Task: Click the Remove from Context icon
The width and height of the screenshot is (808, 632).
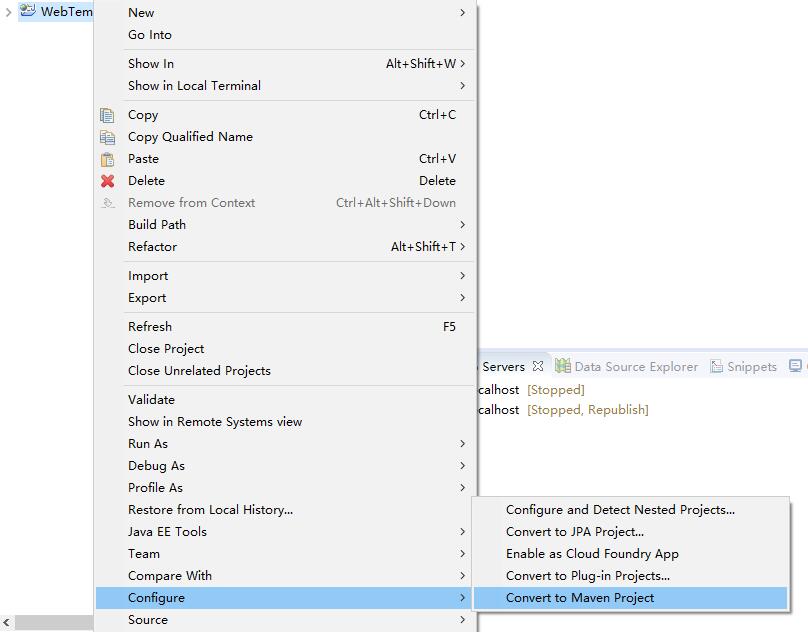Action: (x=107, y=203)
